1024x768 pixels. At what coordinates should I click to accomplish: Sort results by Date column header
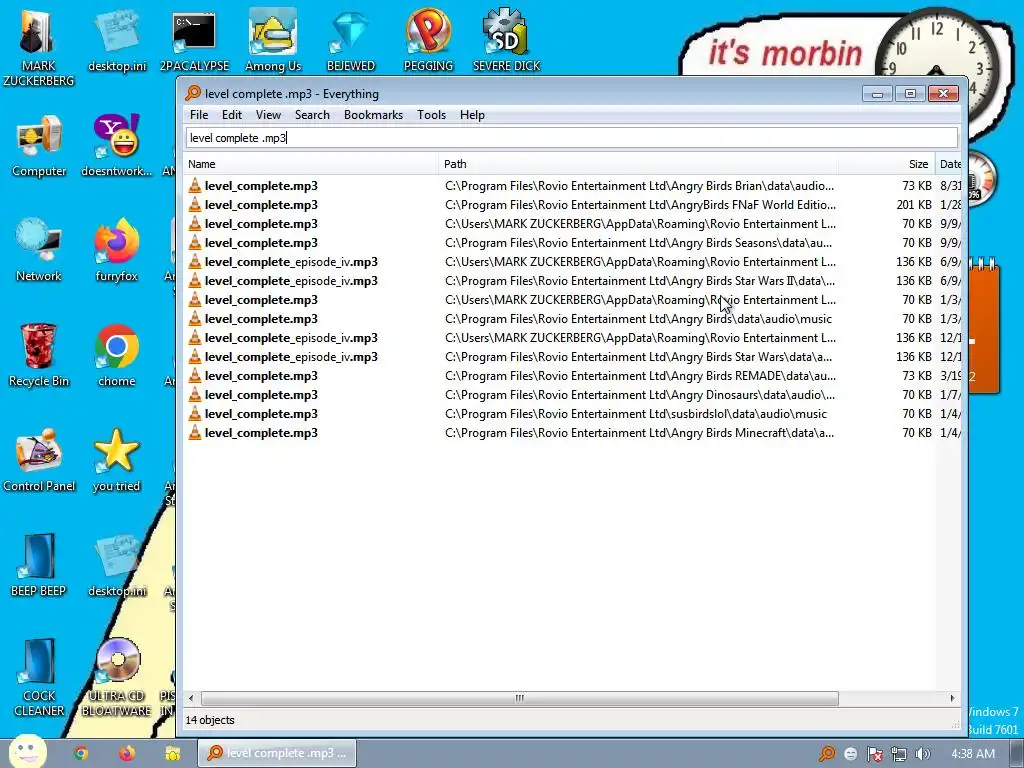click(949, 164)
